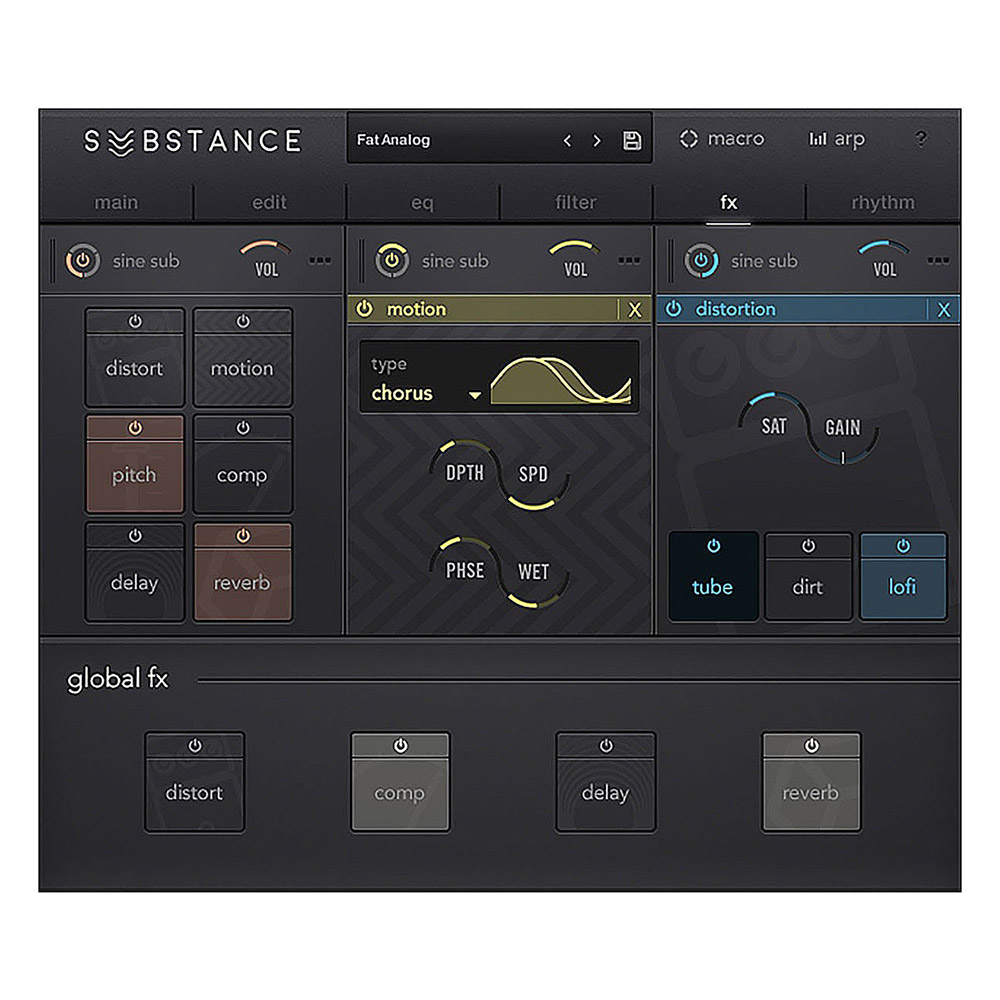Open the macro panel icon

coord(689,139)
